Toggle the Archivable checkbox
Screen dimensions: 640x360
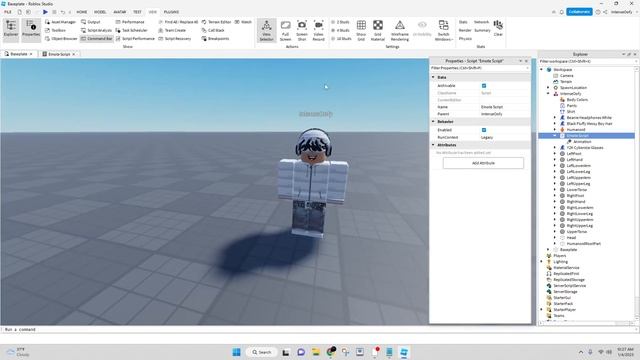(484, 86)
